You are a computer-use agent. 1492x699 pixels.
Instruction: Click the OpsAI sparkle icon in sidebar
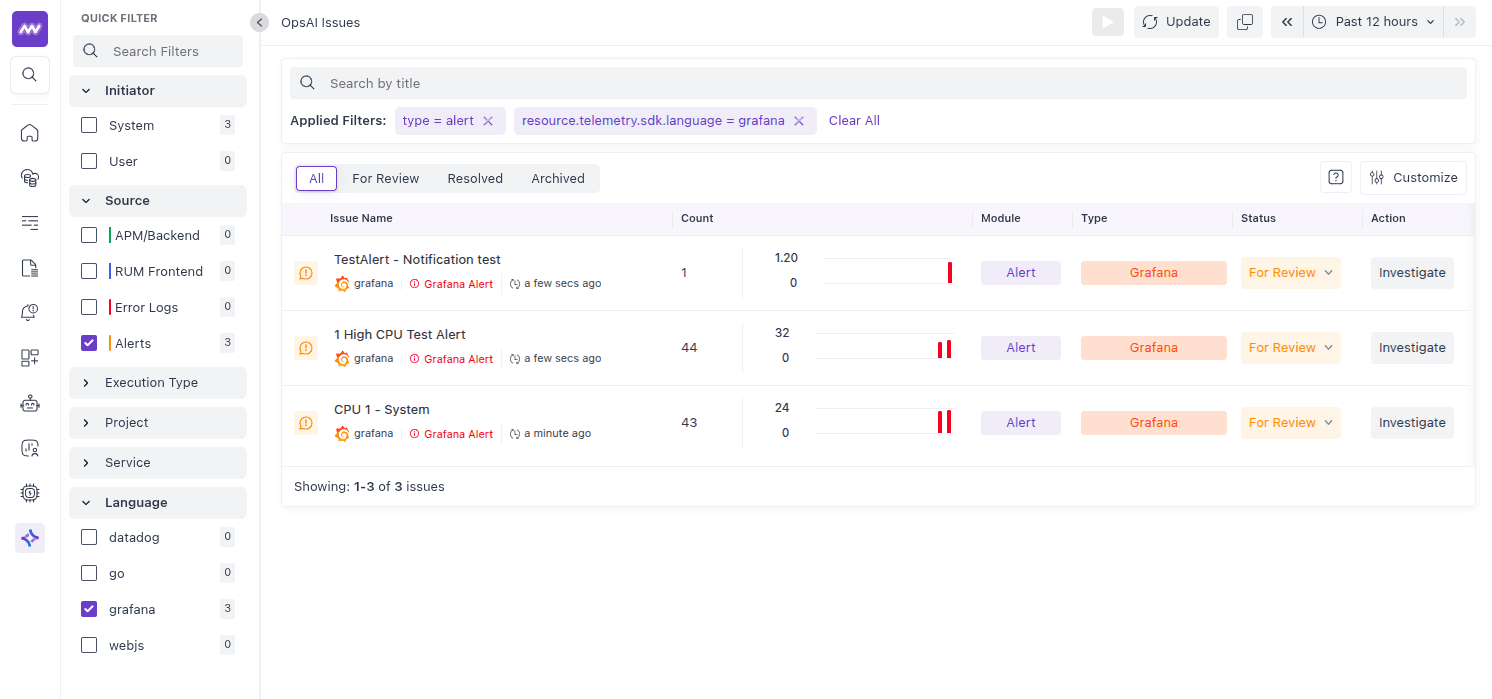tap(30, 538)
